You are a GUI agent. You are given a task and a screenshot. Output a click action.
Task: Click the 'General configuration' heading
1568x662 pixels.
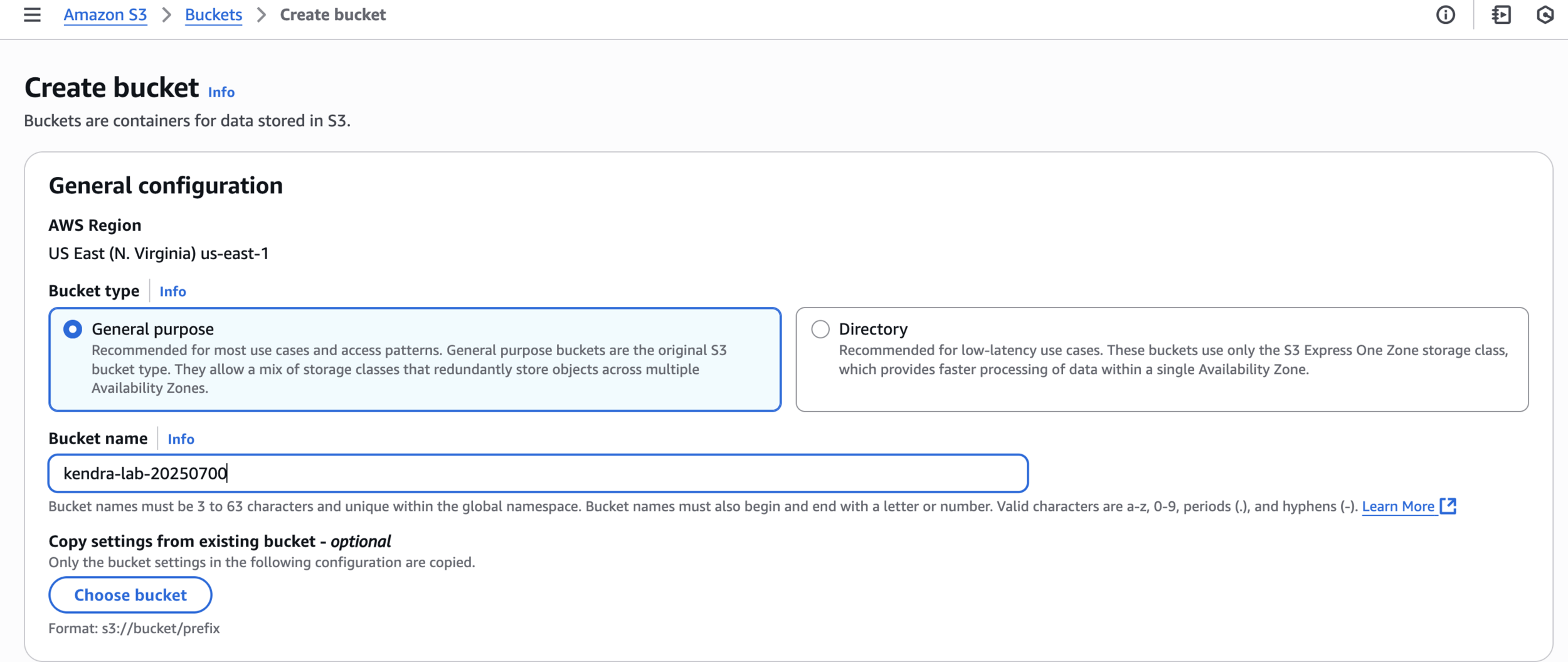[166, 186]
